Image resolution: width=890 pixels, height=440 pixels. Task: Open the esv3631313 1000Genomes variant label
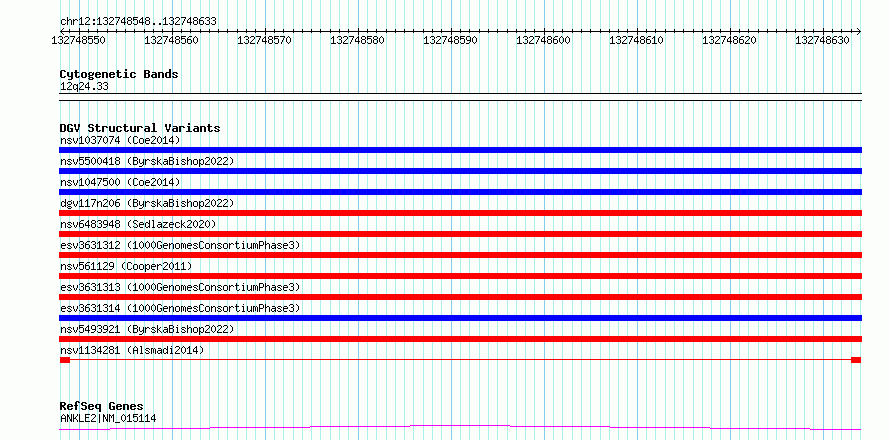[180, 287]
